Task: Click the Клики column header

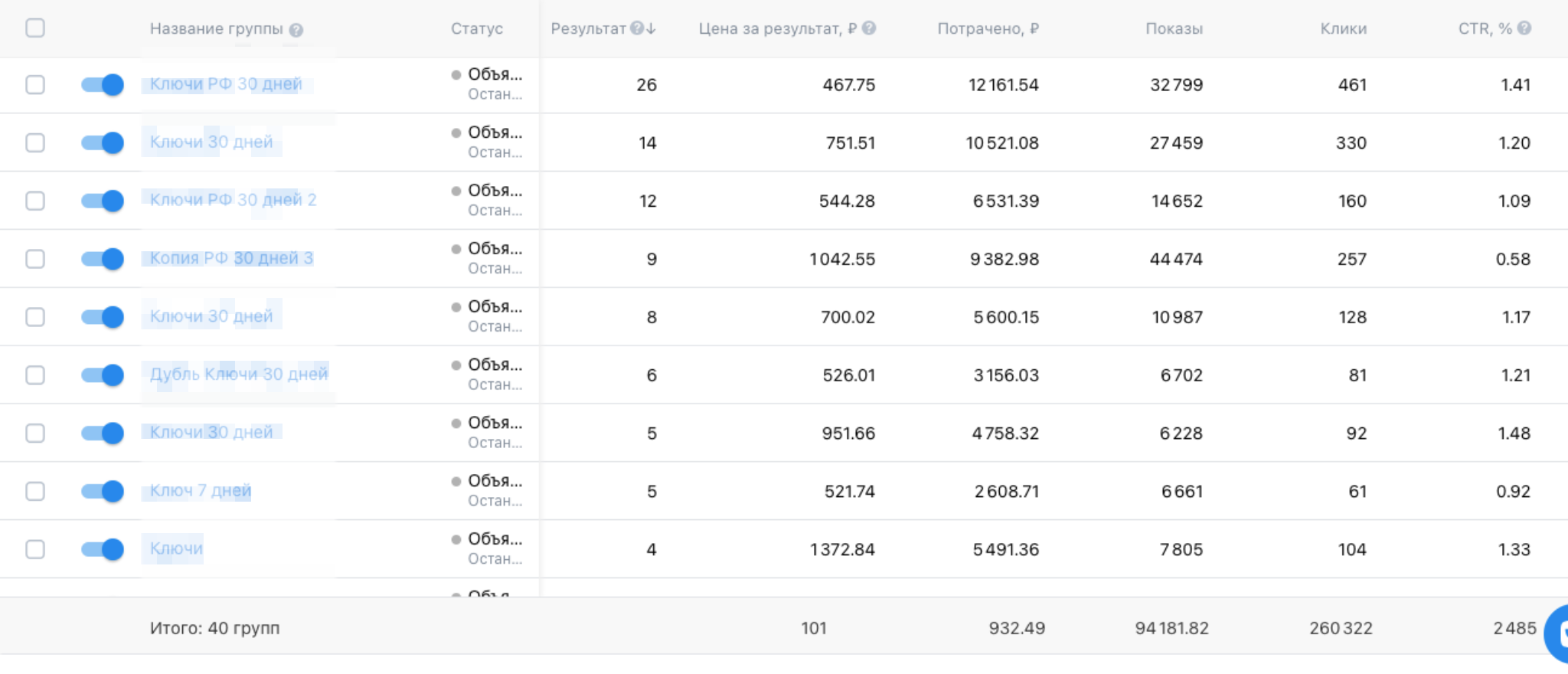Action: pos(1343,28)
